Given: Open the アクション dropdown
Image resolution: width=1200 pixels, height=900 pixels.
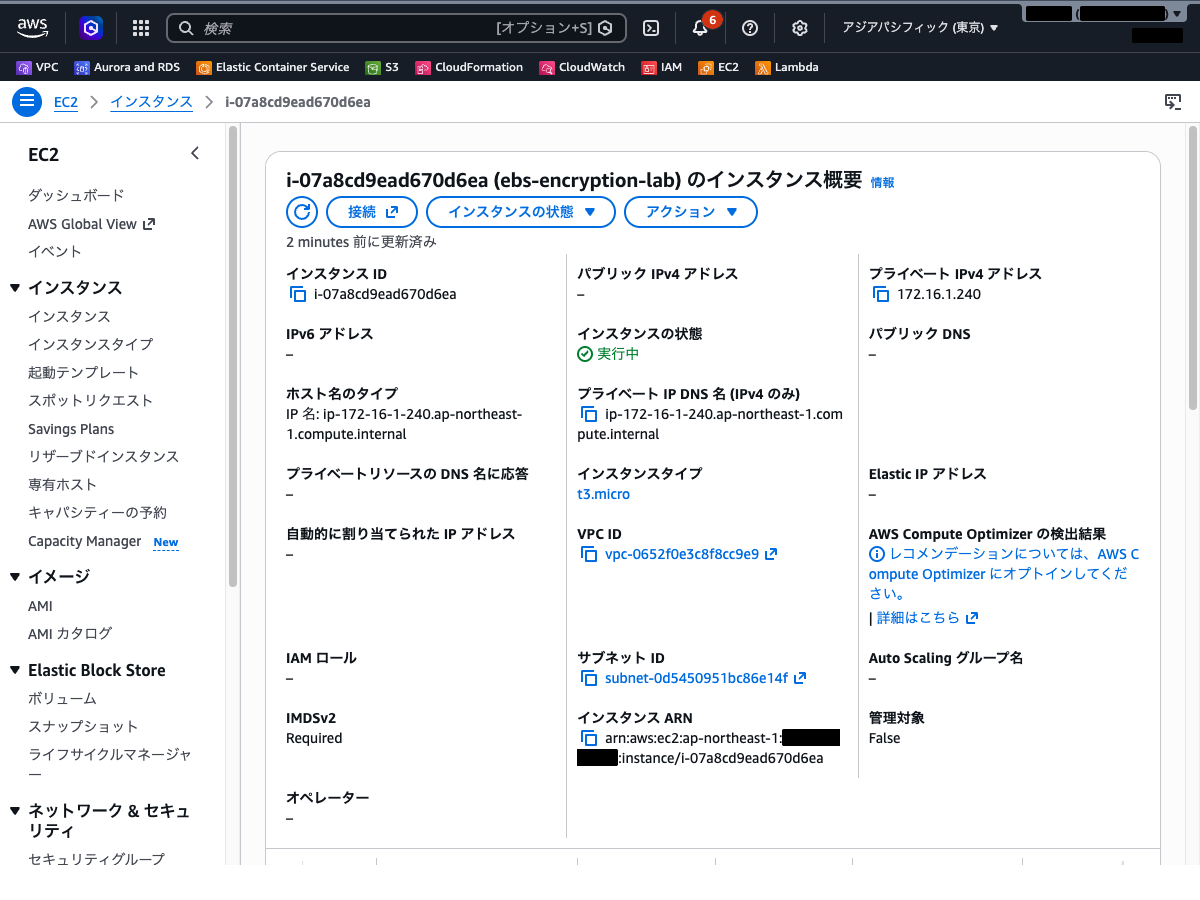Looking at the screenshot, I should click(691, 212).
